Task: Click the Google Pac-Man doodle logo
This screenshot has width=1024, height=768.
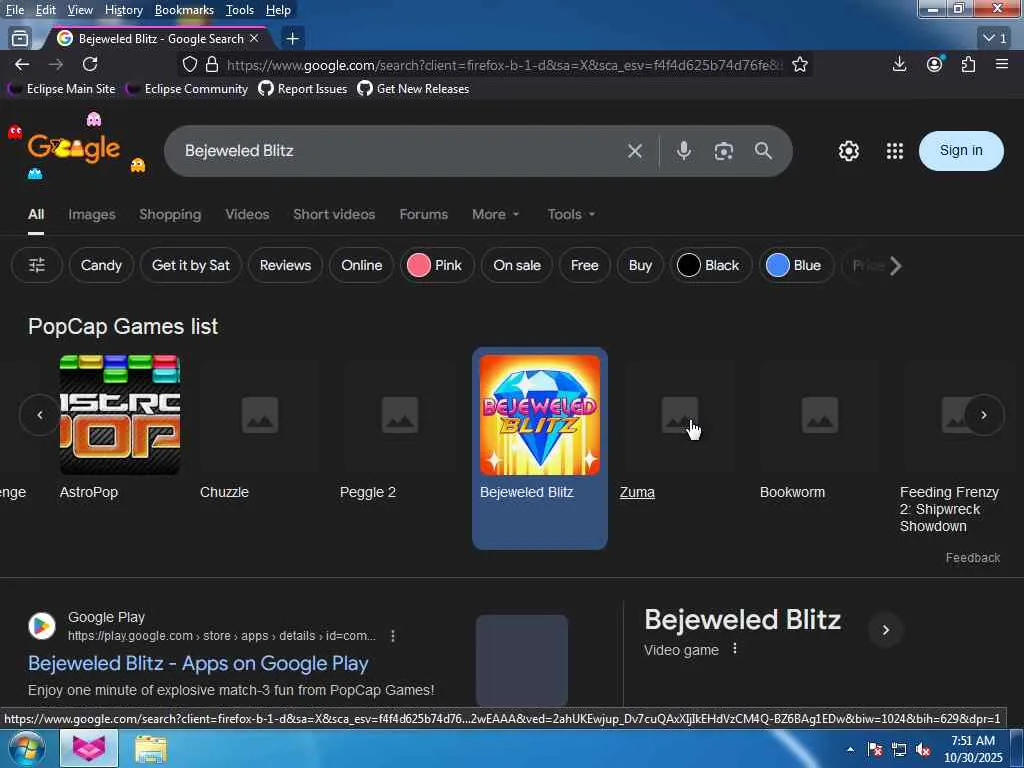Action: (74, 149)
